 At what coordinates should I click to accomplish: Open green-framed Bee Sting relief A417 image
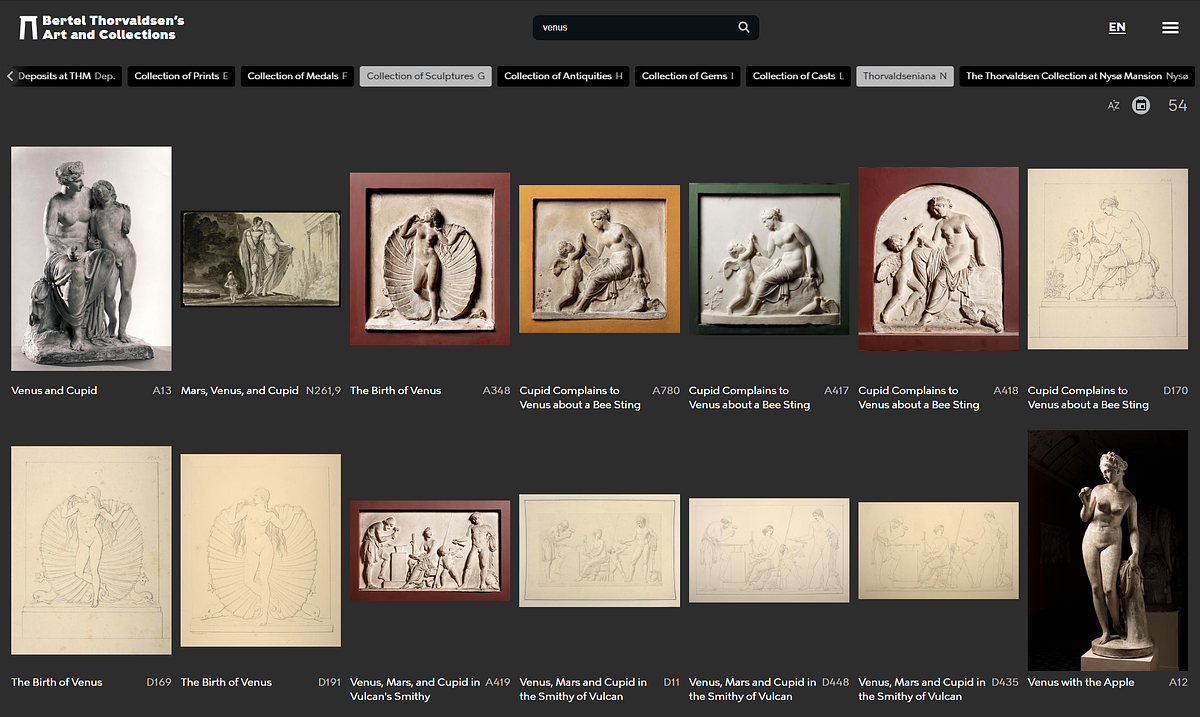(x=769, y=259)
